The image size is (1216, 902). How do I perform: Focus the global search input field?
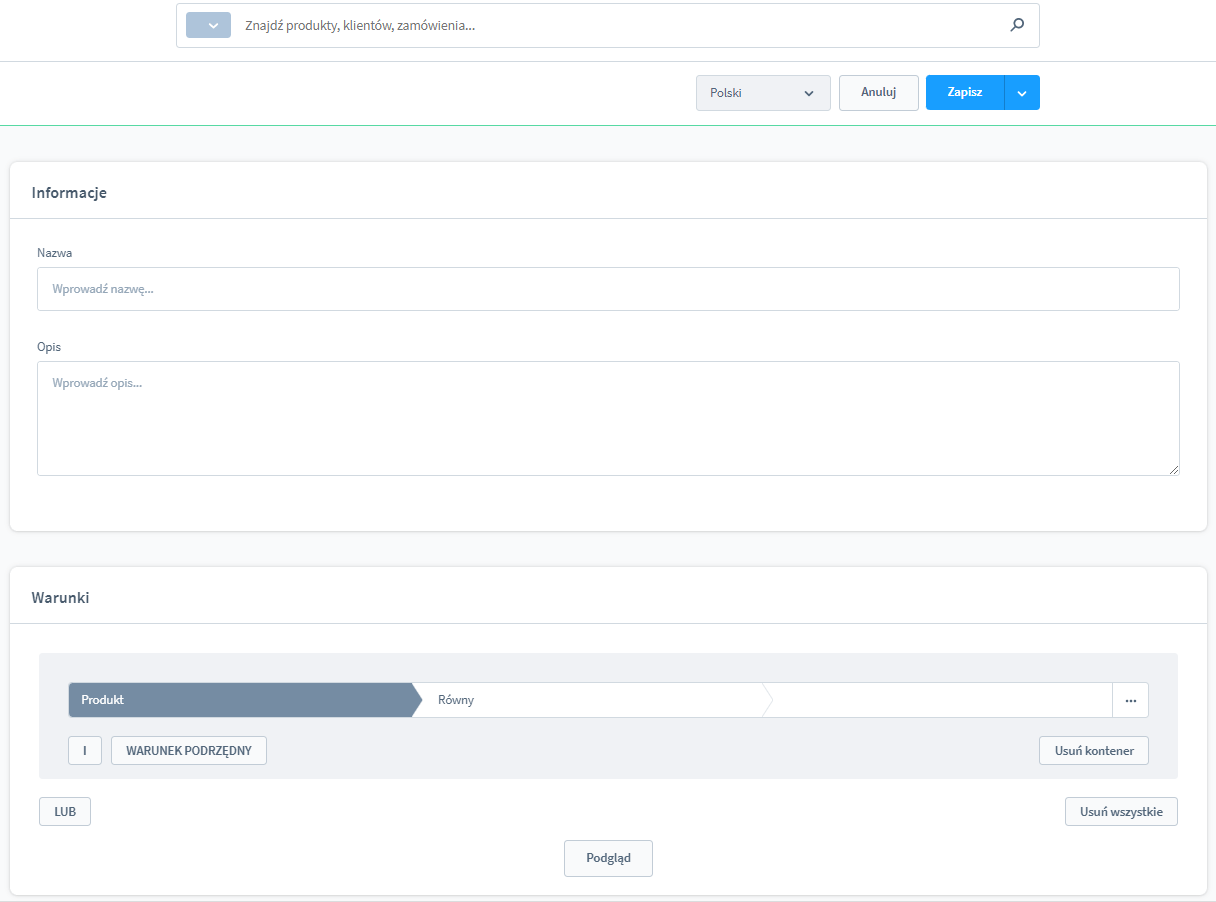[x=620, y=25]
